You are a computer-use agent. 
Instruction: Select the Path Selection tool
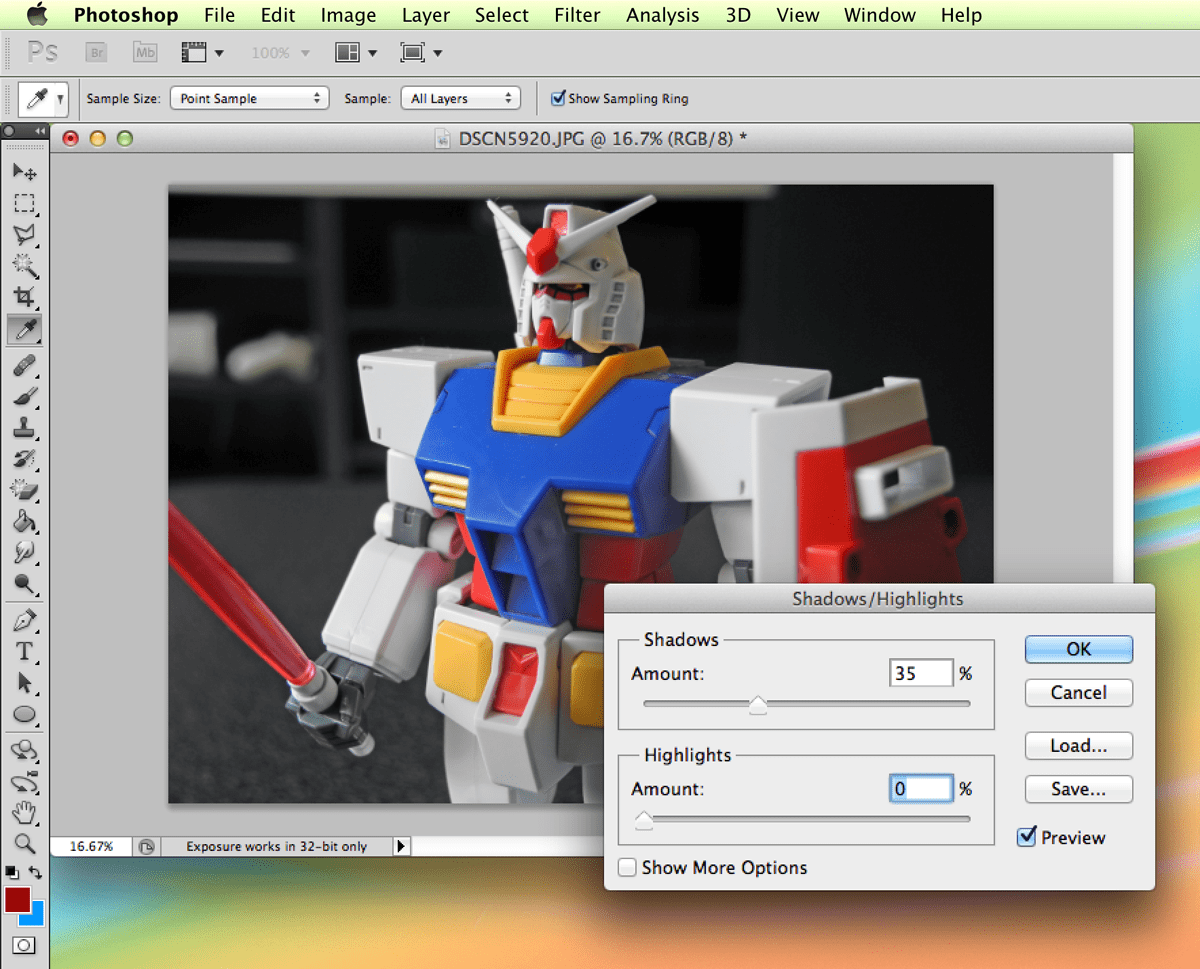point(24,683)
